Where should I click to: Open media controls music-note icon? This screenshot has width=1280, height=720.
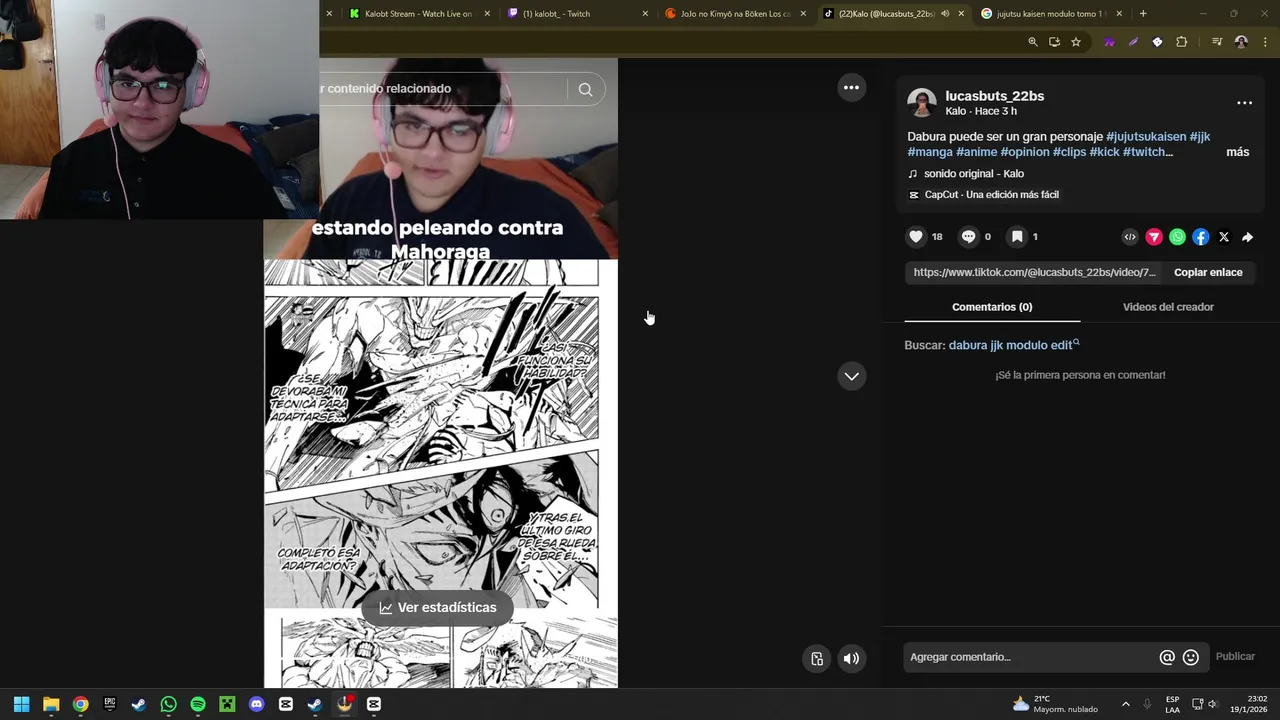coord(1217,42)
